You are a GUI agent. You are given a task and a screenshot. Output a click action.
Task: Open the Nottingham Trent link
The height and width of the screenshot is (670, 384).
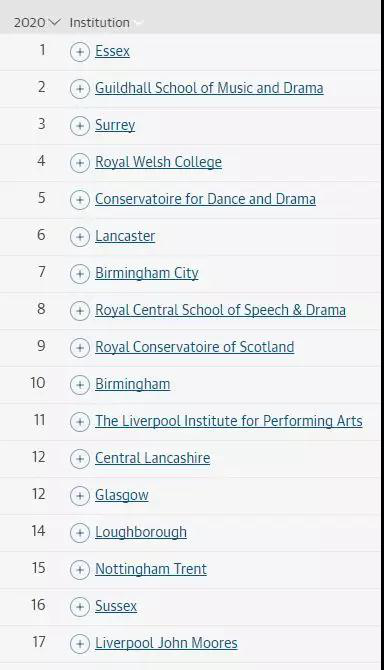coord(151,569)
